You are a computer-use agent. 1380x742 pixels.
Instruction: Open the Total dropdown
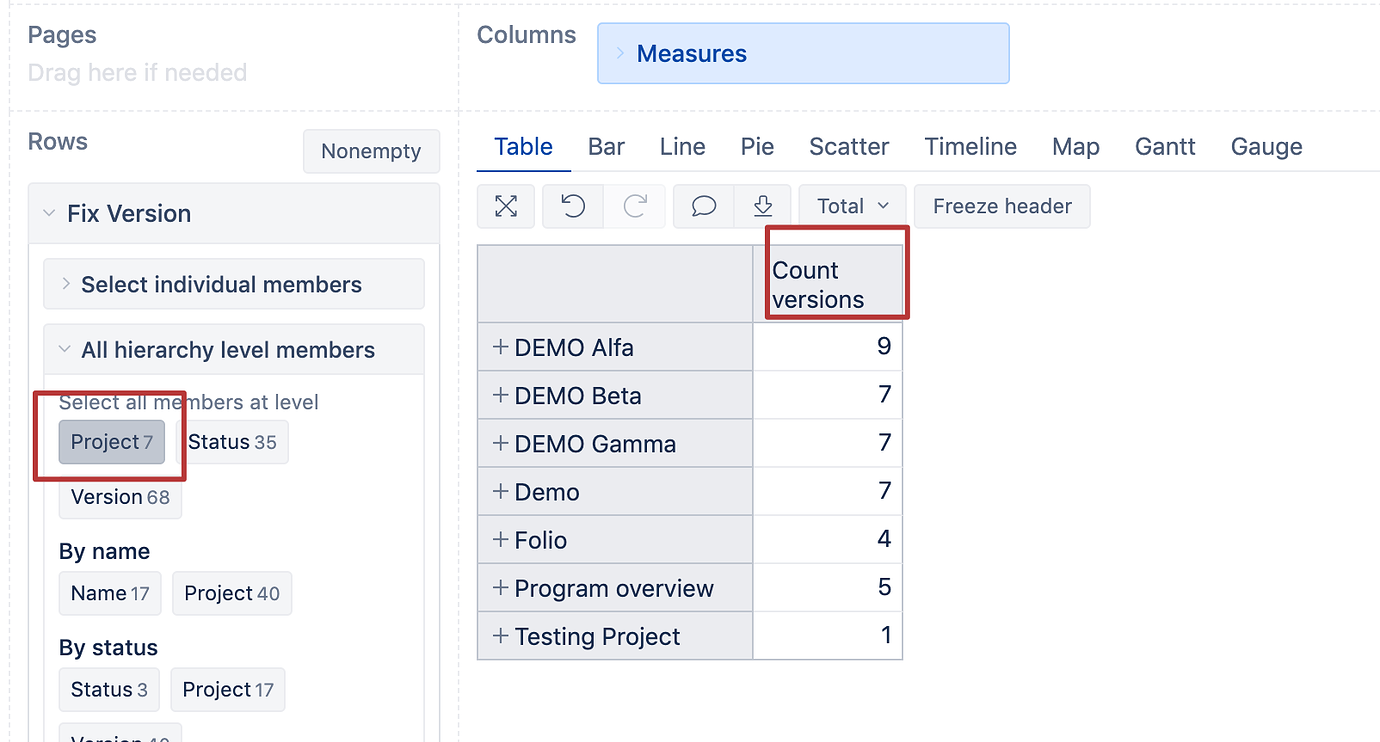(852, 206)
